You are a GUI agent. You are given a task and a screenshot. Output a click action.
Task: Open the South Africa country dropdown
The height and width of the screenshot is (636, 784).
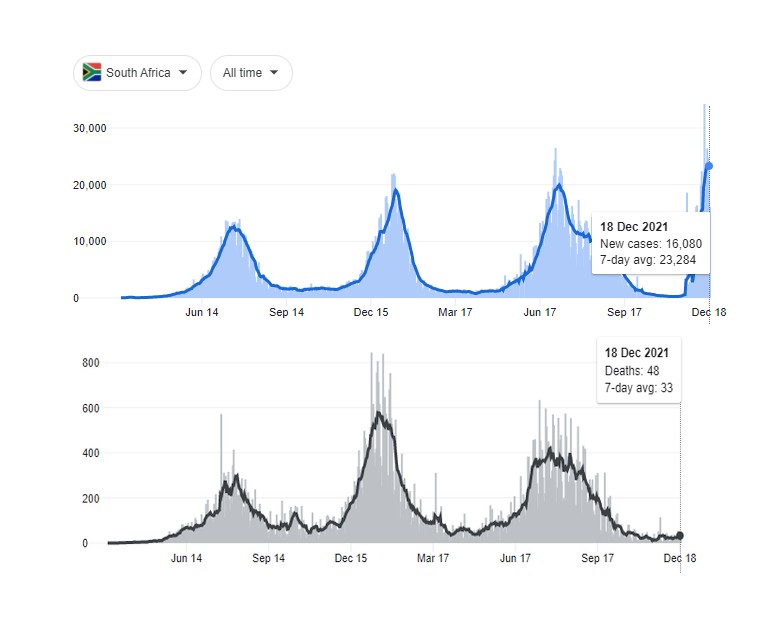[138, 73]
